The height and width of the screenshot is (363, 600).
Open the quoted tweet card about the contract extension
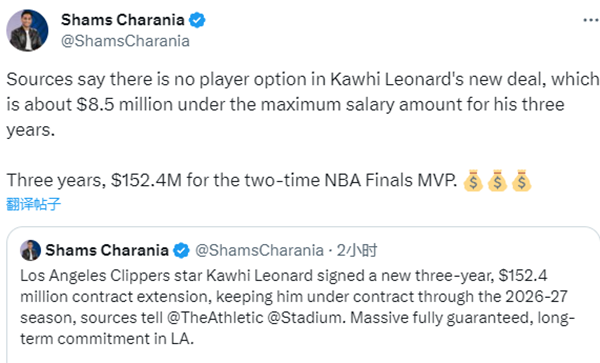tap(303, 295)
